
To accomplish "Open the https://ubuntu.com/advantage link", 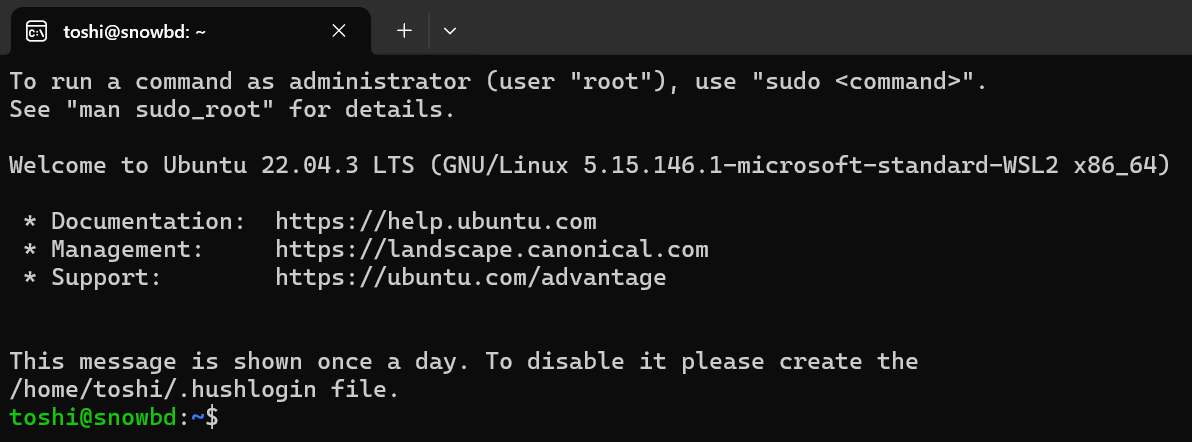I will tap(471, 278).
